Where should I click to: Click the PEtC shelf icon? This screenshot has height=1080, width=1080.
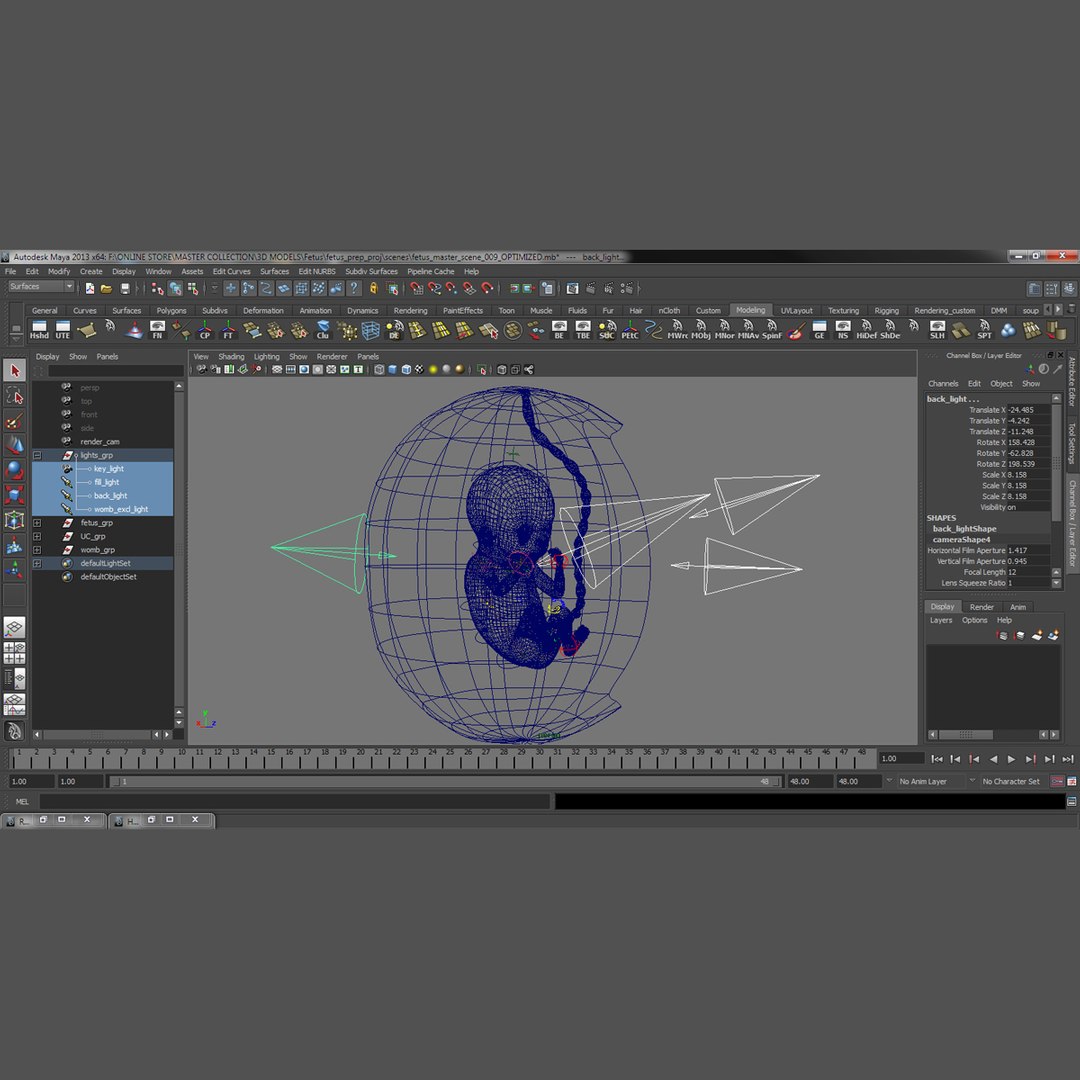[x=630, y=330]
